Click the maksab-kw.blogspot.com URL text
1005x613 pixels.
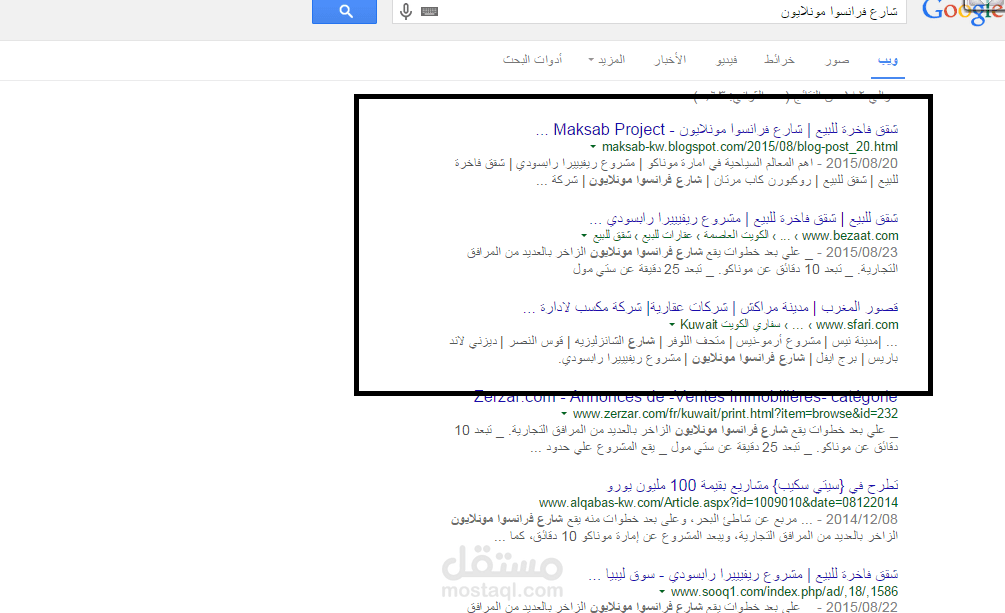pos(750,147)
